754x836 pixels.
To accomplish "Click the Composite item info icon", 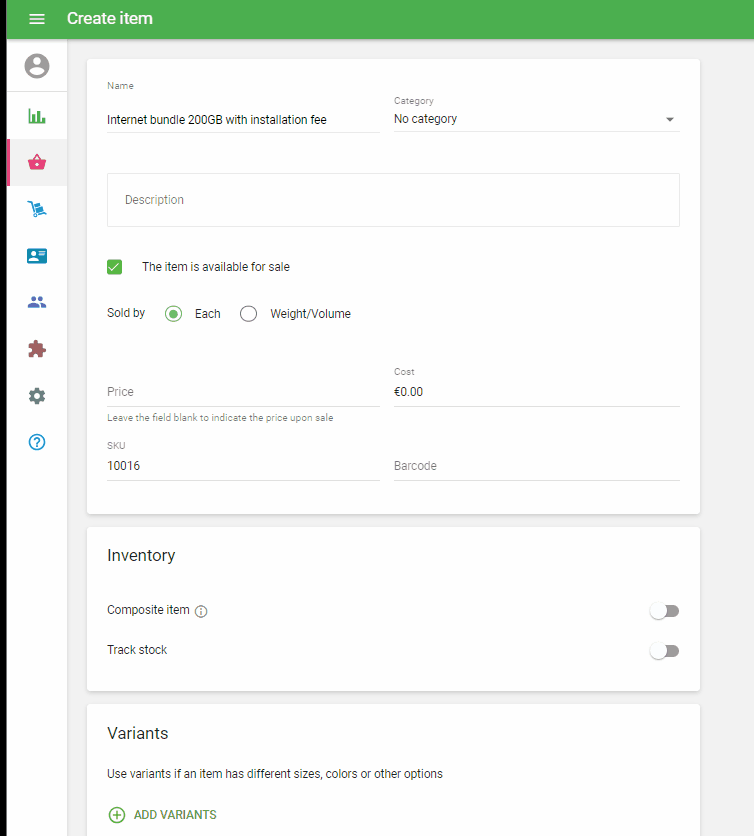I will 201,611.
